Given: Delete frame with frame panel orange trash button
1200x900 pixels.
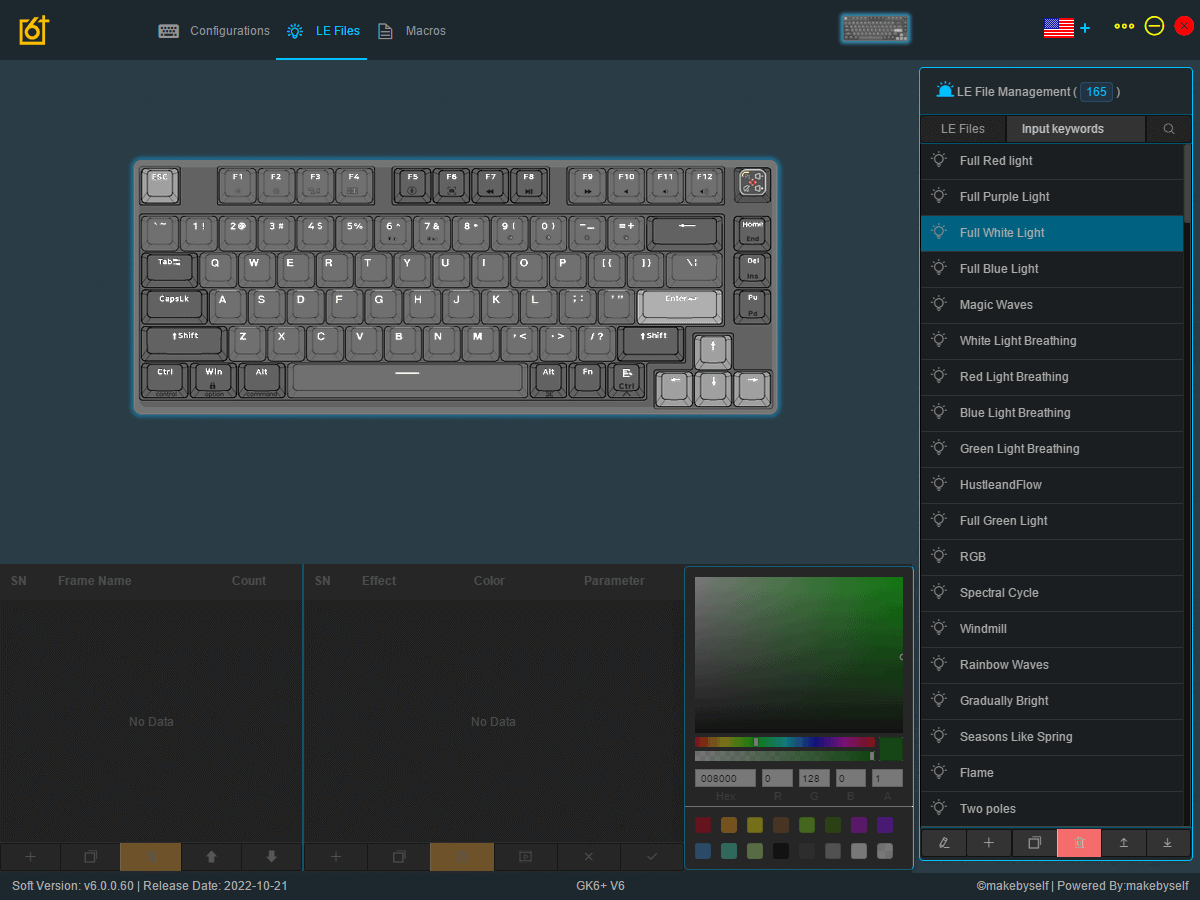Looking at the screenshot, I should pyautogui.click(x=150, y=857).
